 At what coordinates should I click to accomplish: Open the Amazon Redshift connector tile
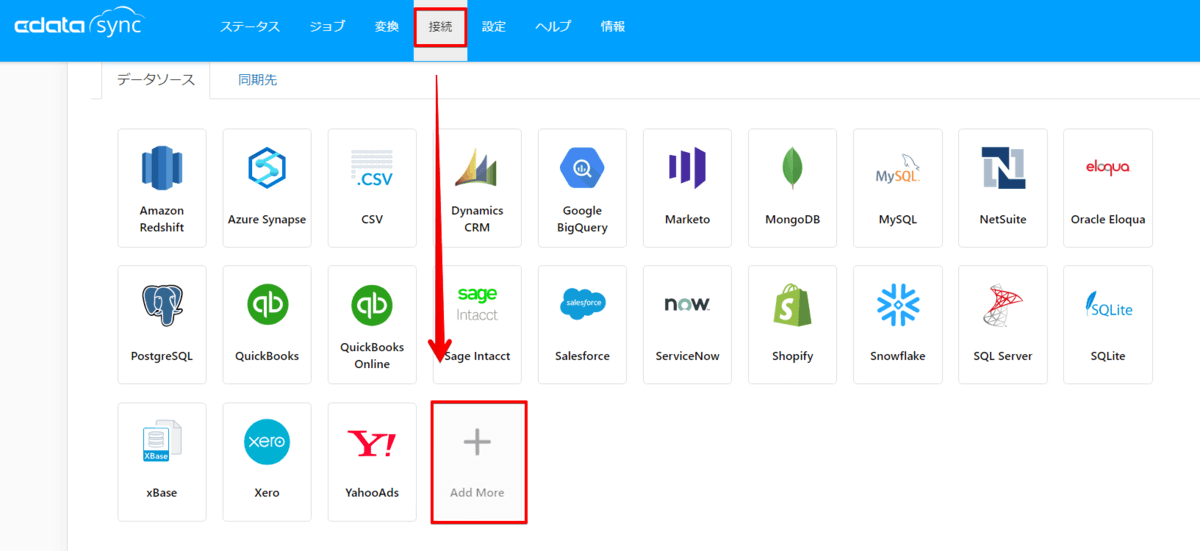(162, 188)
